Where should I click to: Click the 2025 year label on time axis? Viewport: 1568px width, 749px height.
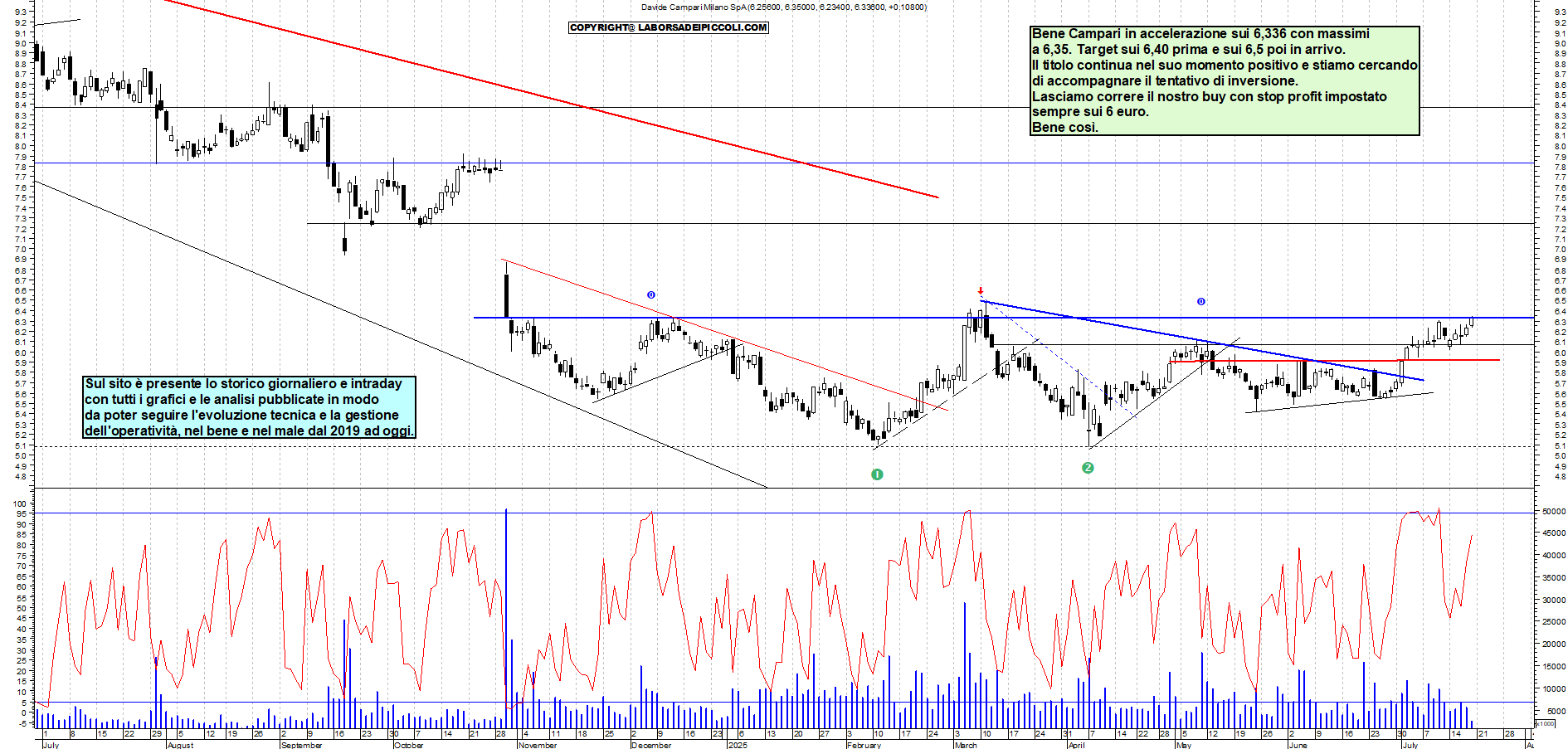pyautogui.click(x=738, y=745)
